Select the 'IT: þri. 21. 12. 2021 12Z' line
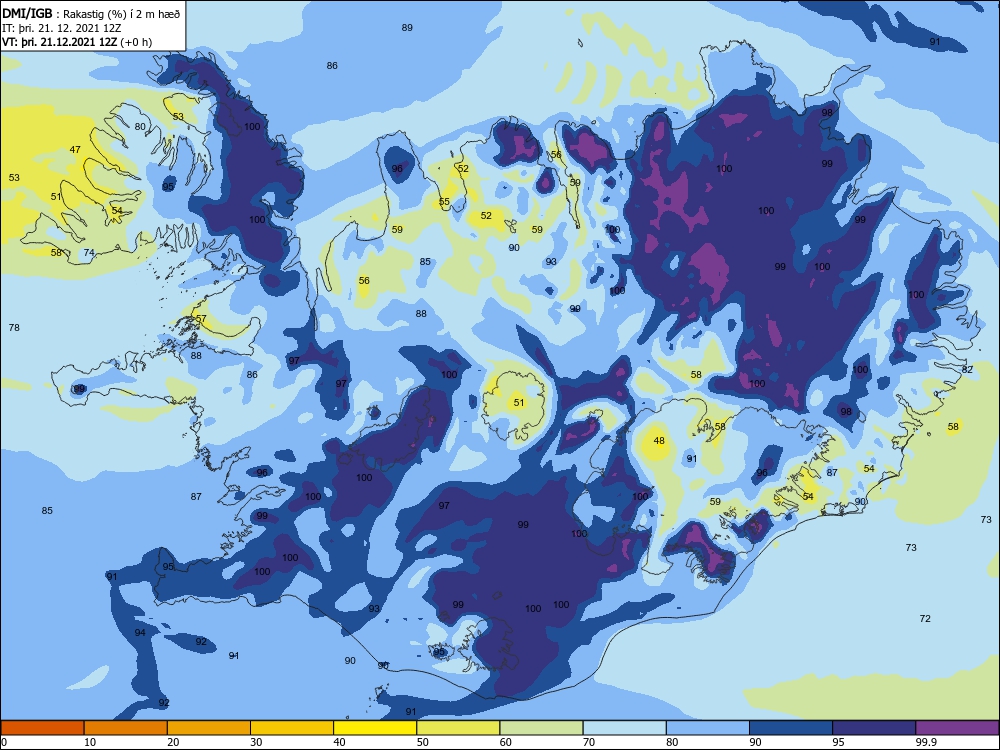The height and width of the screenshot is (750, 1000). click(x=62, y=28)
